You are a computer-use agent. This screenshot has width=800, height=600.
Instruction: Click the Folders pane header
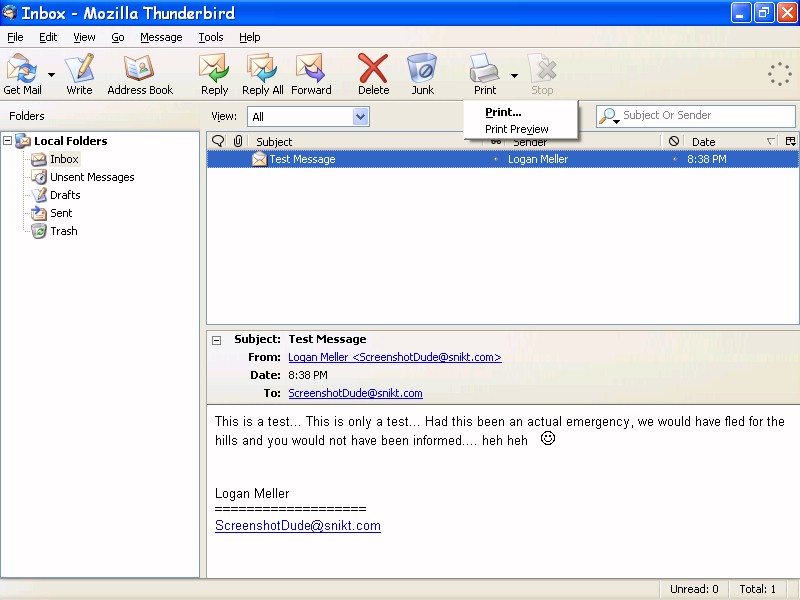tap(27, 116)
